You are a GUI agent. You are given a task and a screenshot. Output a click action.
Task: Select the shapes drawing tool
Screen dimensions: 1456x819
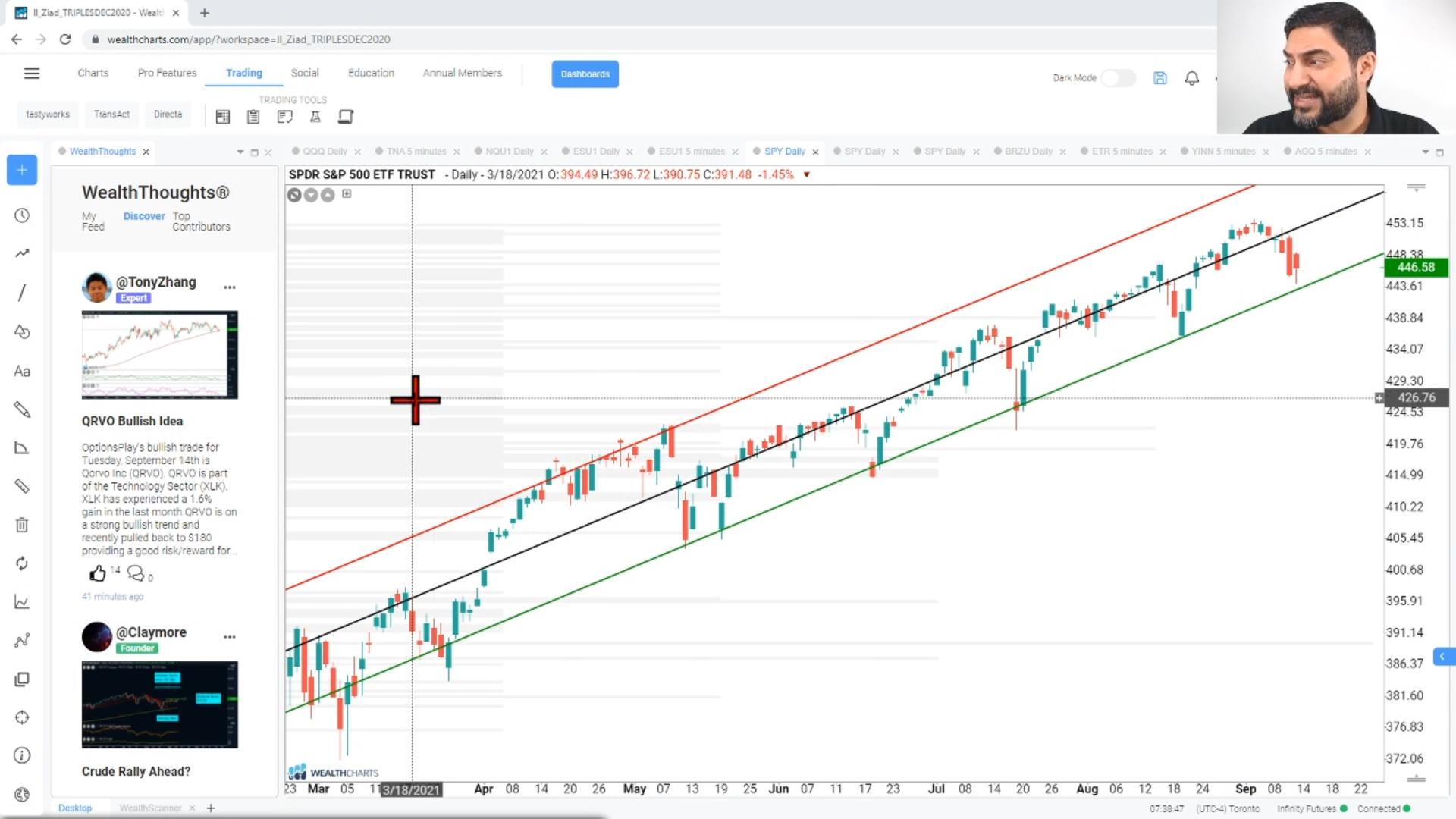22,332
